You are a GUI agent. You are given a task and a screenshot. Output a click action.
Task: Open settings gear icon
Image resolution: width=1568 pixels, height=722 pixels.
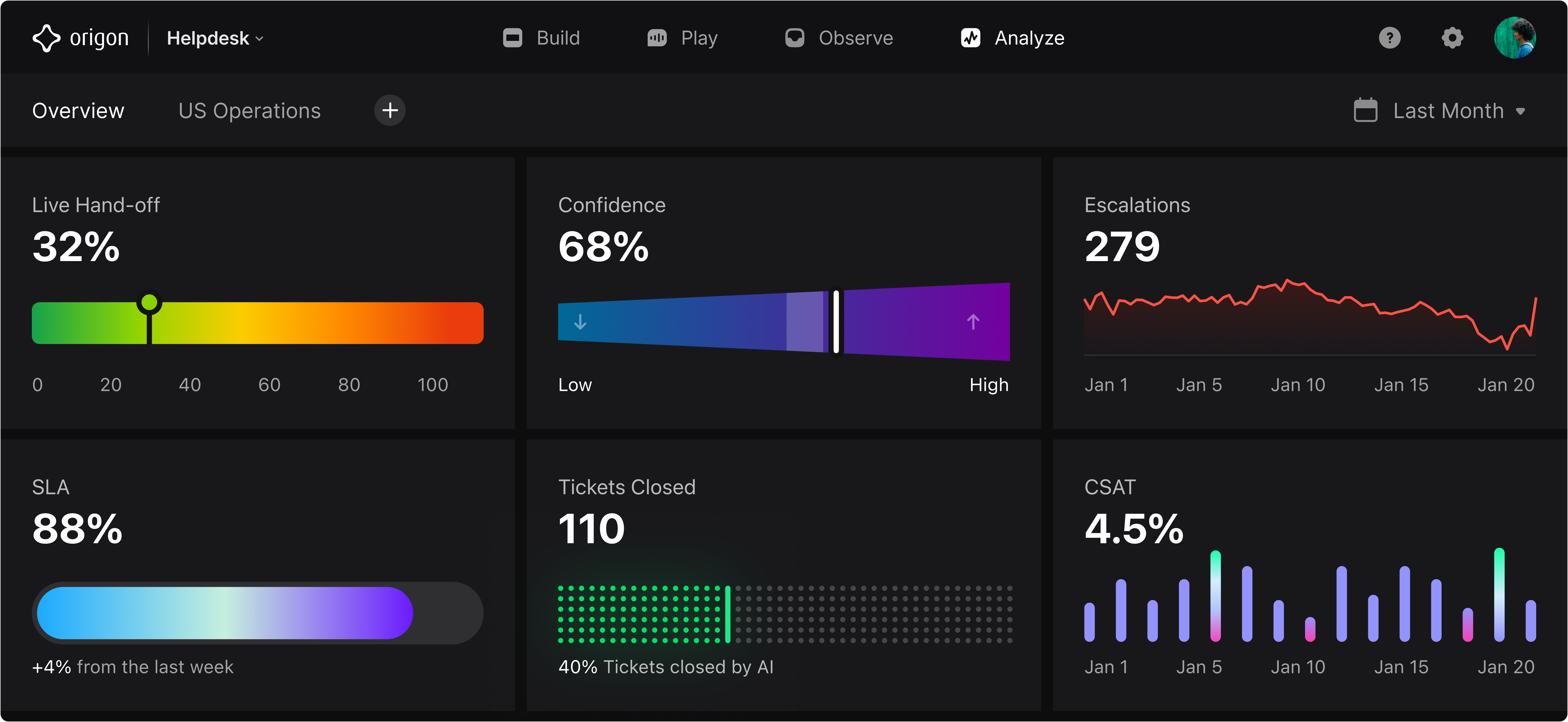coord(1452,38)
